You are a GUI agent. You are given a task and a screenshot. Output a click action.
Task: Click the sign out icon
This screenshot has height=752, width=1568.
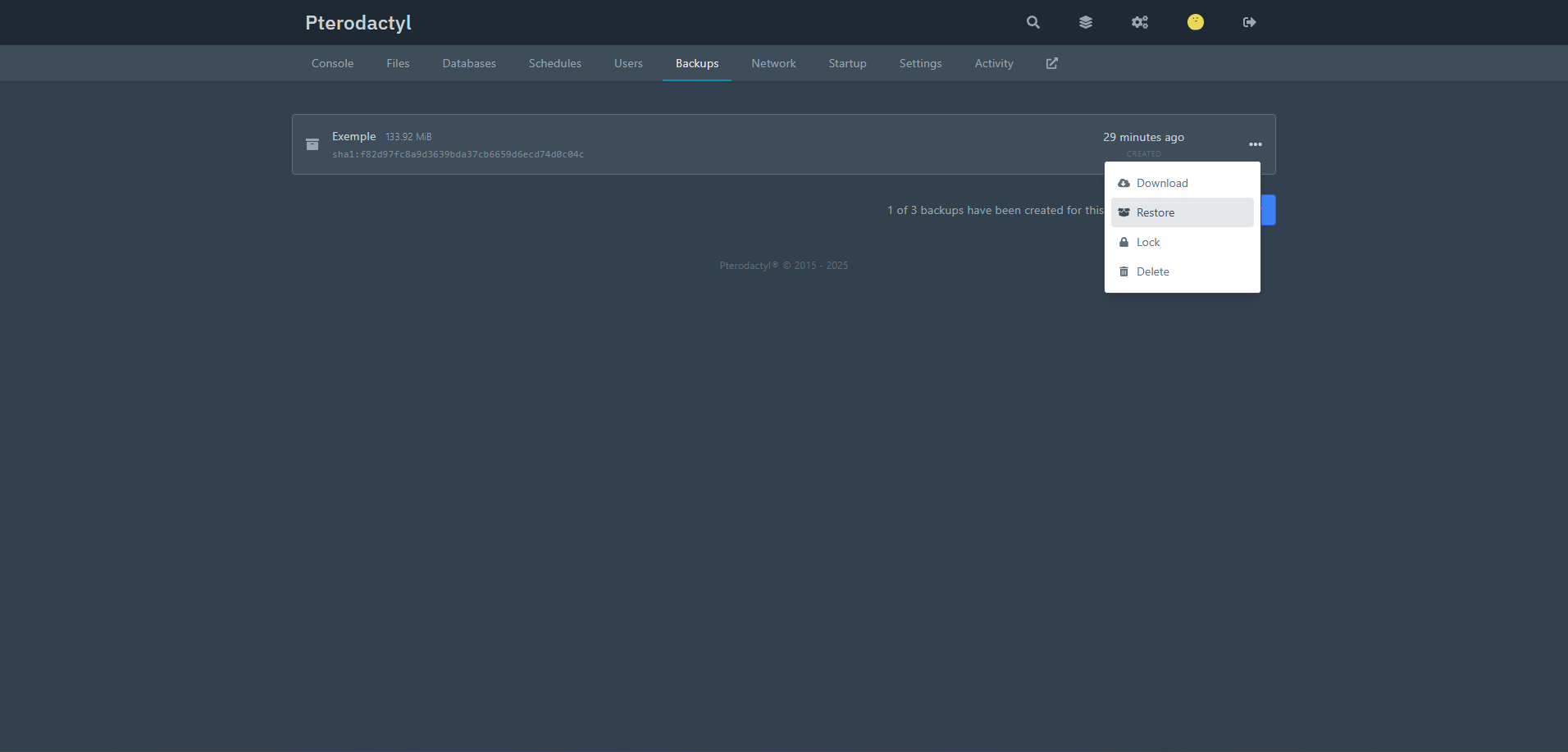coord(1250,22)
